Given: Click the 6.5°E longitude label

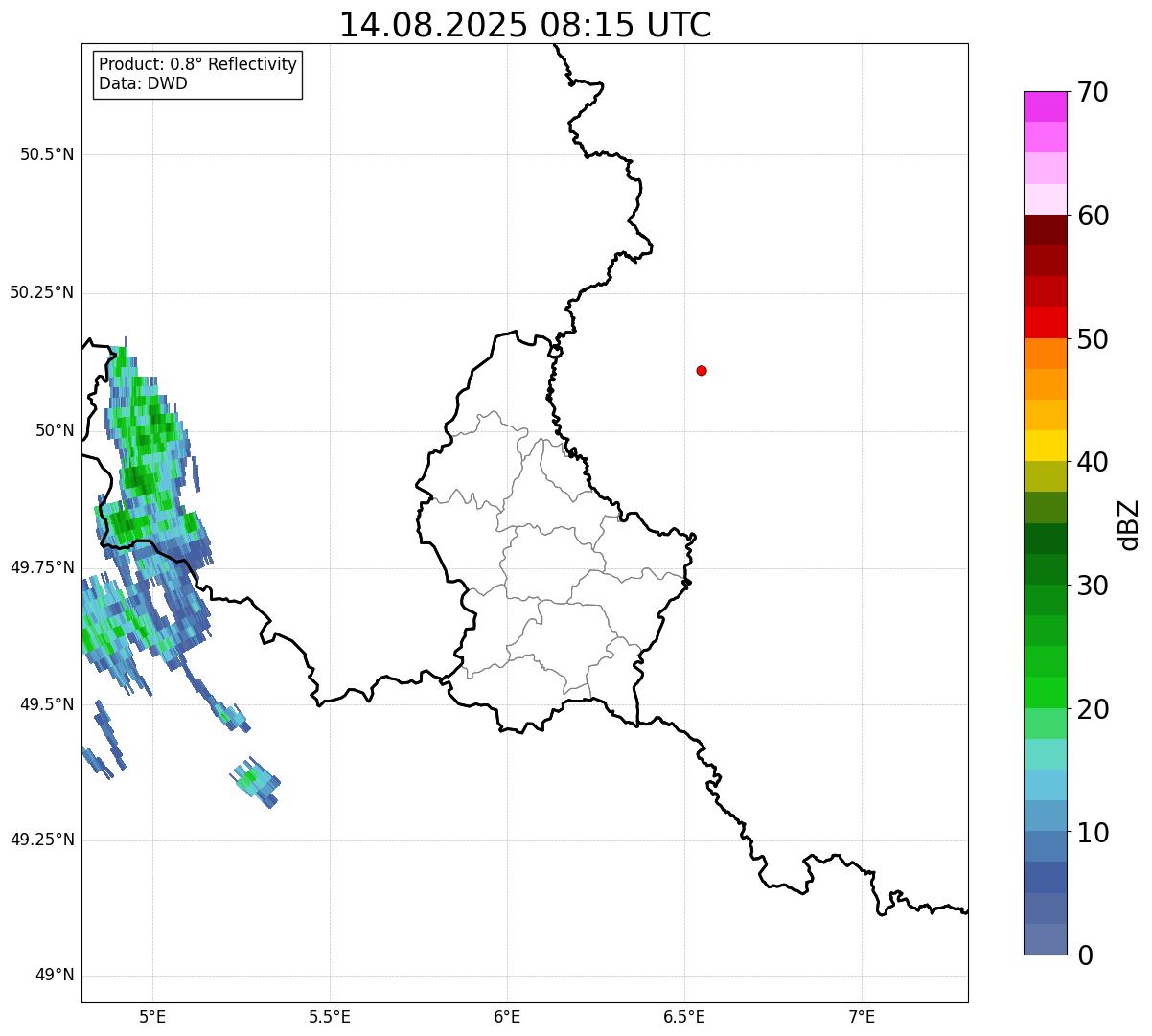Looking at the screenshot, I should (x=684, y=1016).
